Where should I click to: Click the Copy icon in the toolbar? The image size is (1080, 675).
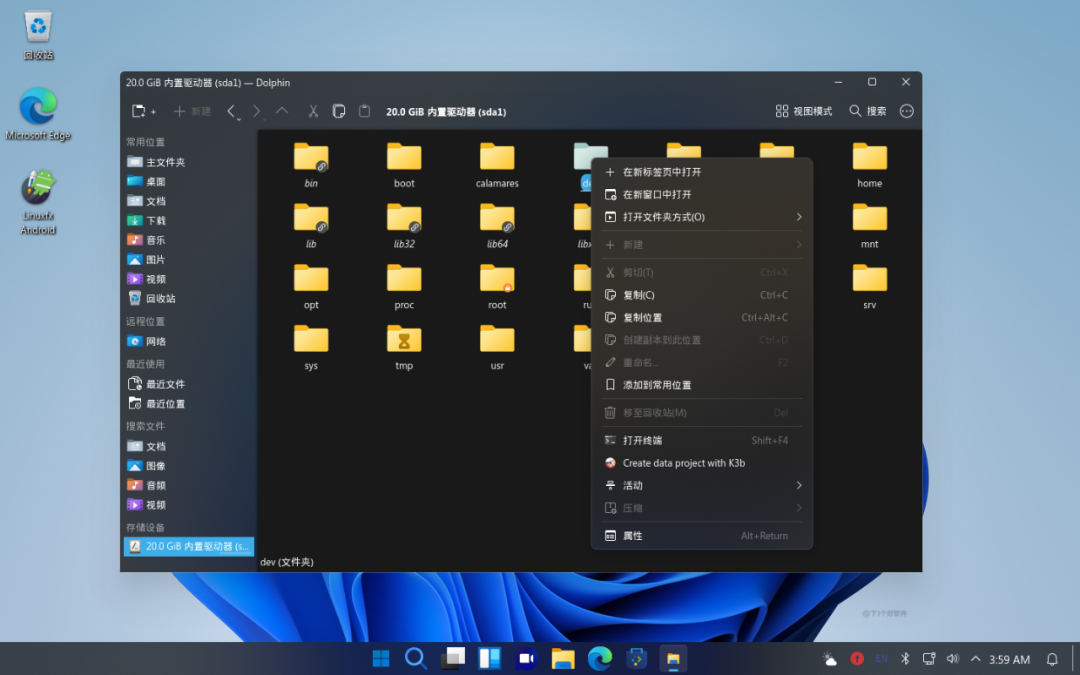click(337, 111)
